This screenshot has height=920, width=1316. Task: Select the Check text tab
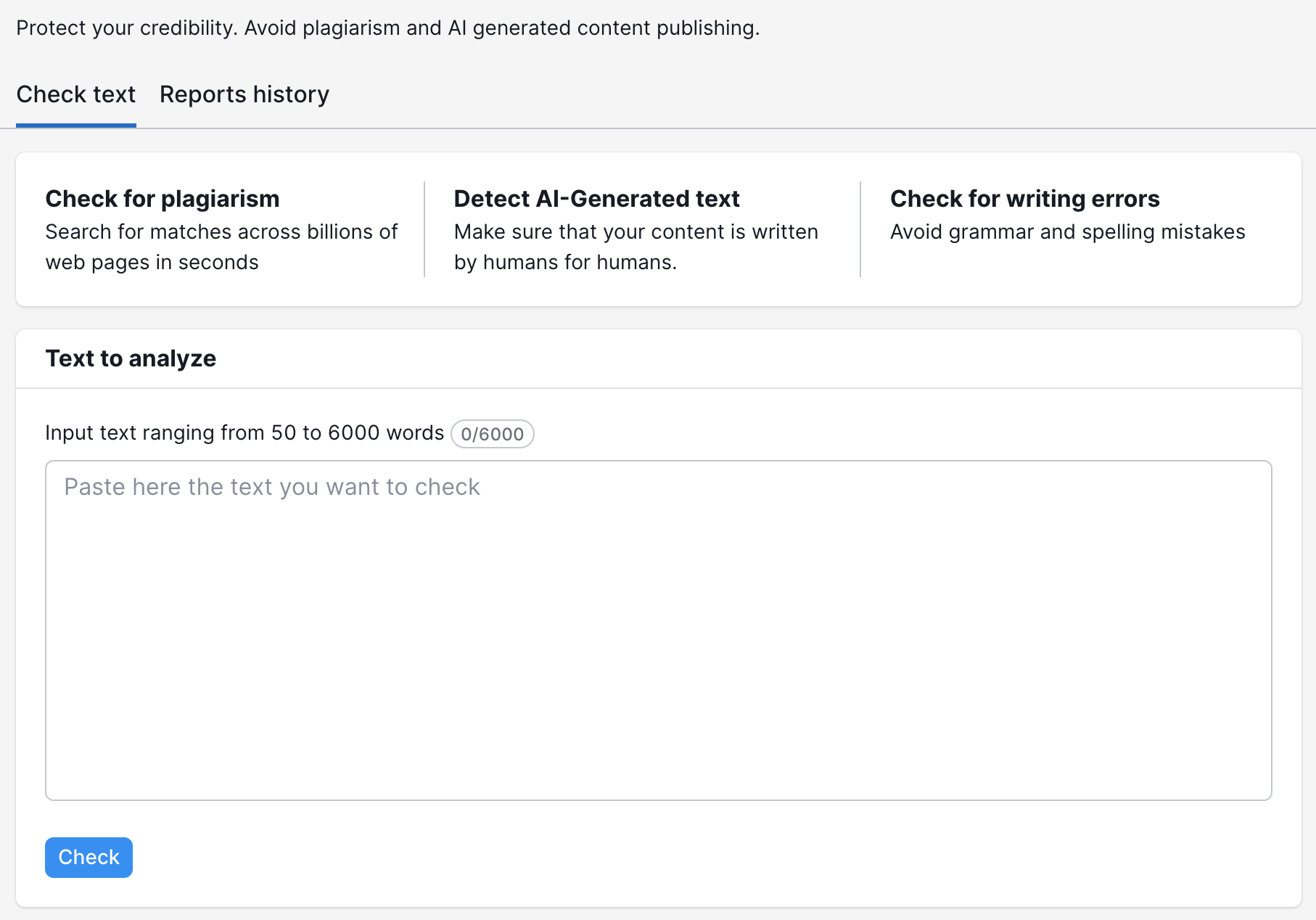coord(75,94)
